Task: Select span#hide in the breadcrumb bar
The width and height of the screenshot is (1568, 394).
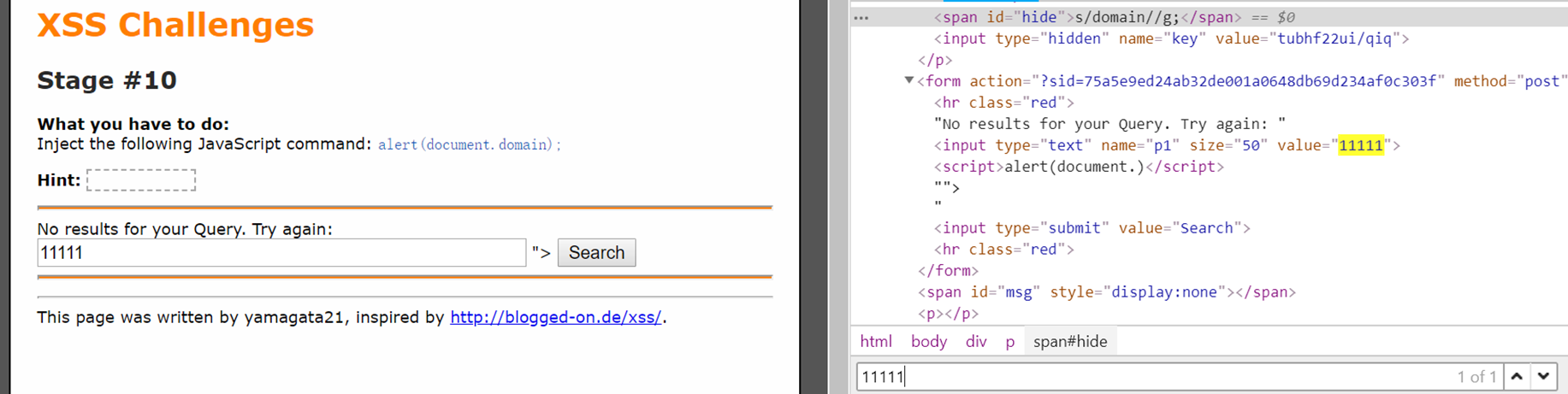Action: coord(1070,341)
